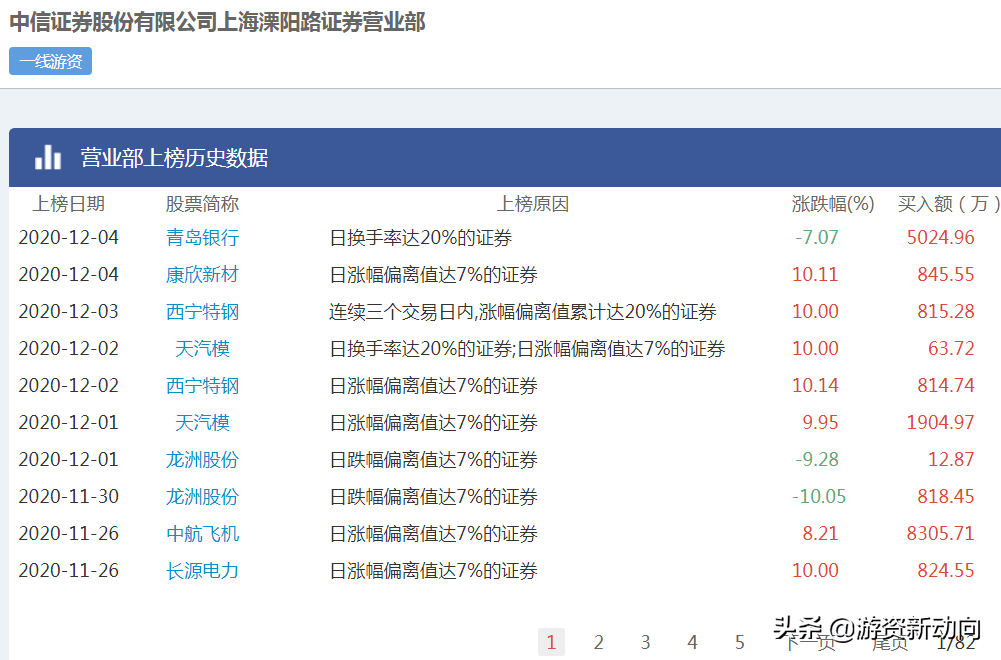Image resolution: width=1001 pixels, height=660 pixels.
Task: Click the brokerage branch name heading
Action: 218,22
